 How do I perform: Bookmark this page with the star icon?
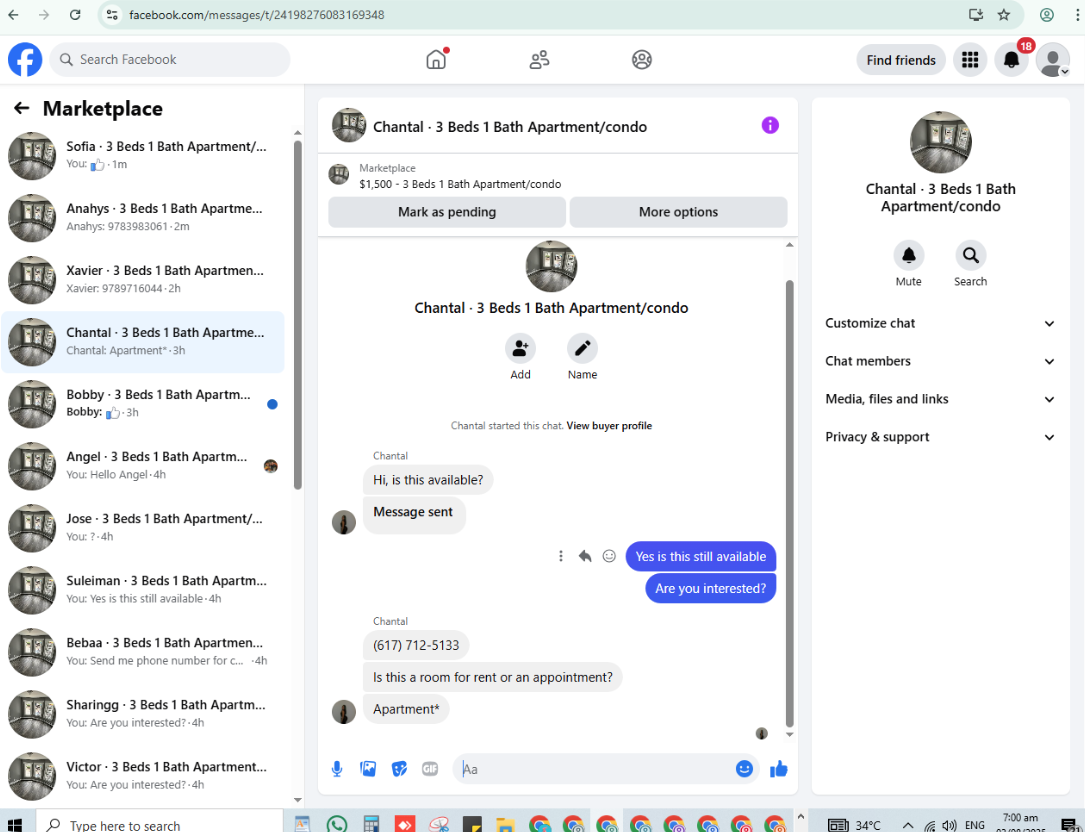[1003, 15]
